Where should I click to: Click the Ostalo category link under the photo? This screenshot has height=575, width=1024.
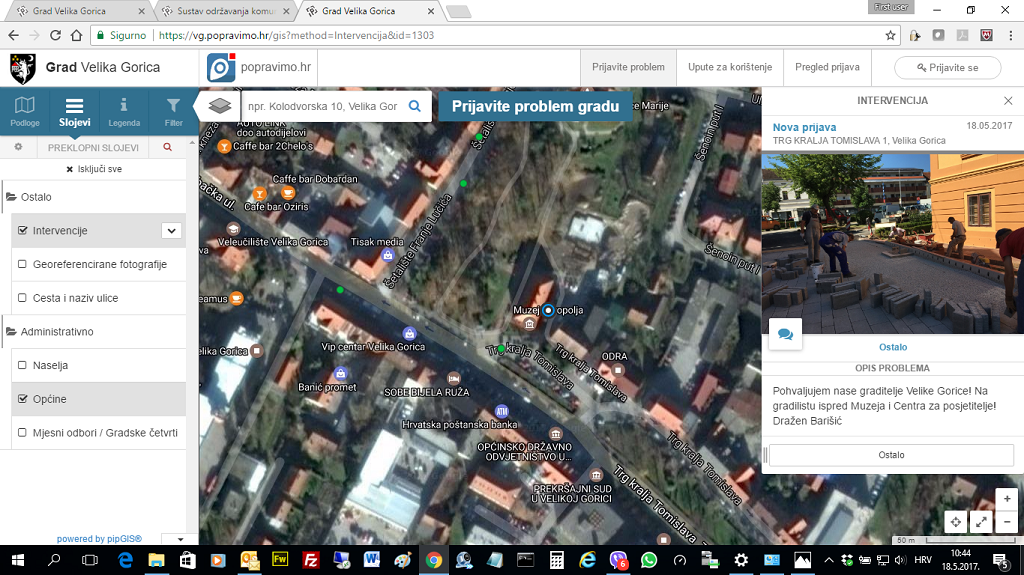pos(893,347)
